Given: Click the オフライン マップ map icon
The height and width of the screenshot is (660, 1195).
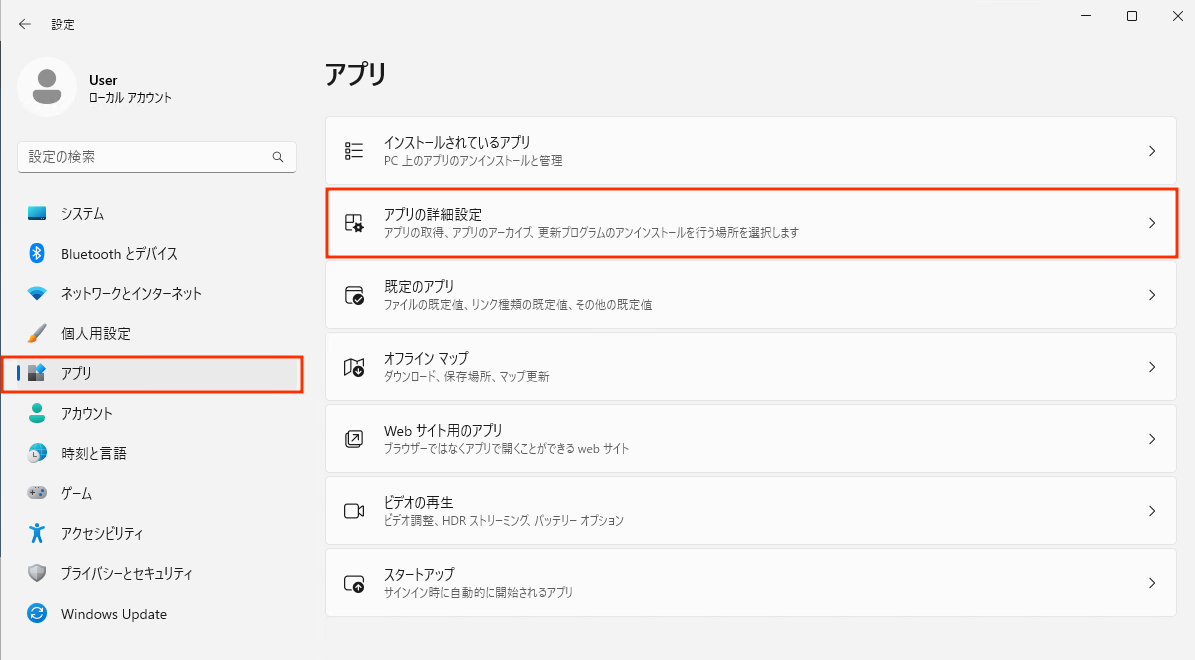Looking at the screenshot, I should point(354,367).
